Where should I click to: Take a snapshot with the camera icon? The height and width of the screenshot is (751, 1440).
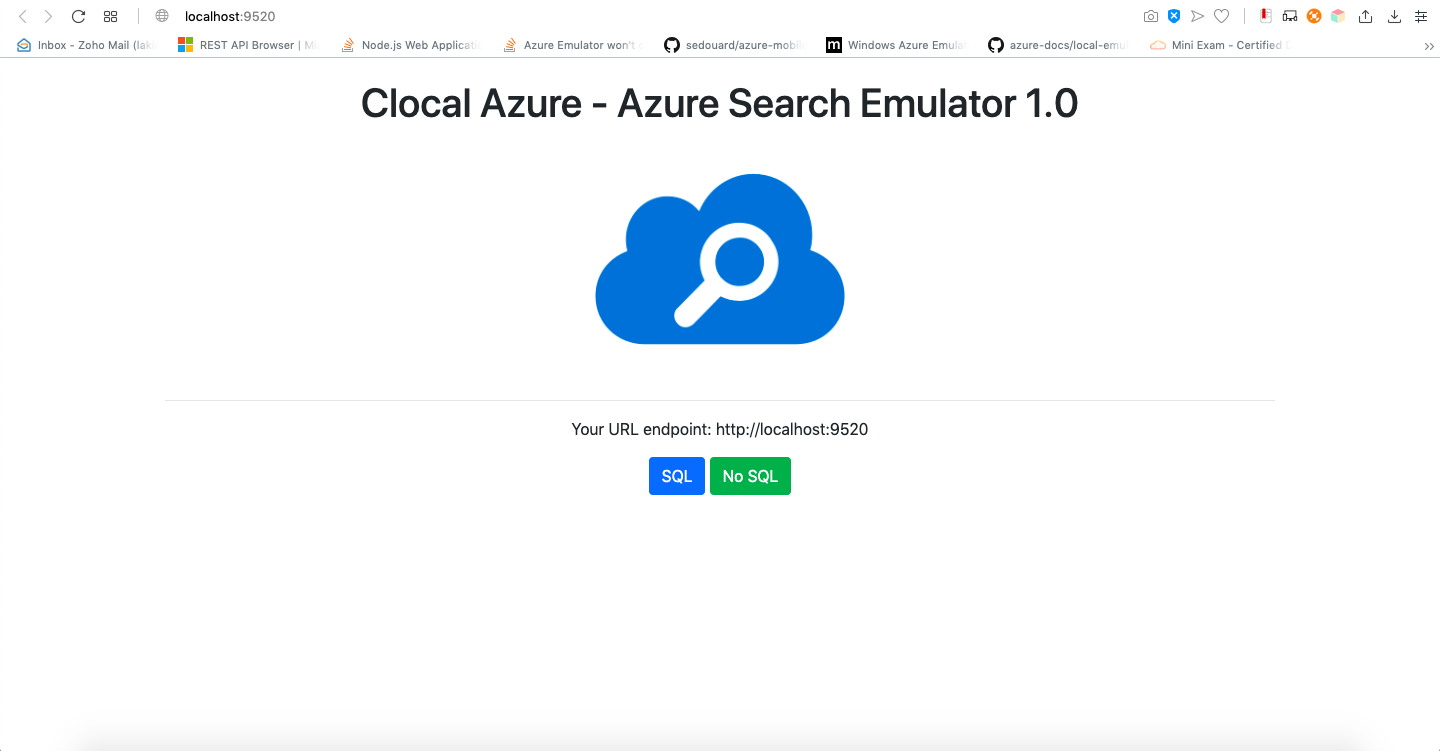pyautogui.click(x=1151, y=16)
